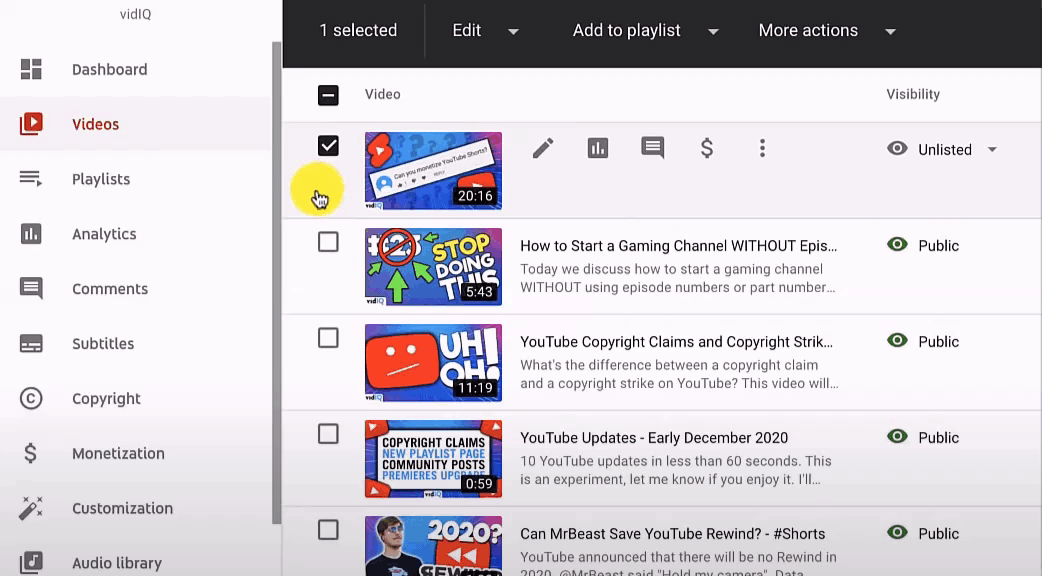Open analytics icon for the selected video

(x=597, y=148)
